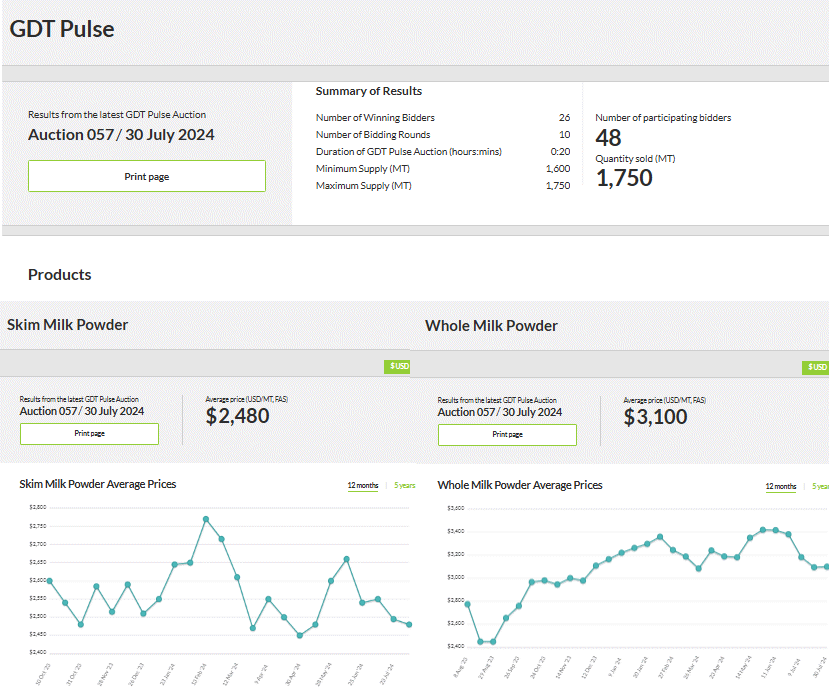Image resolution: width=829 pixels, height=687 pixels.
Task: Show 5 years view on Whole Milk Powder chart
Action: tap(821, 487)
